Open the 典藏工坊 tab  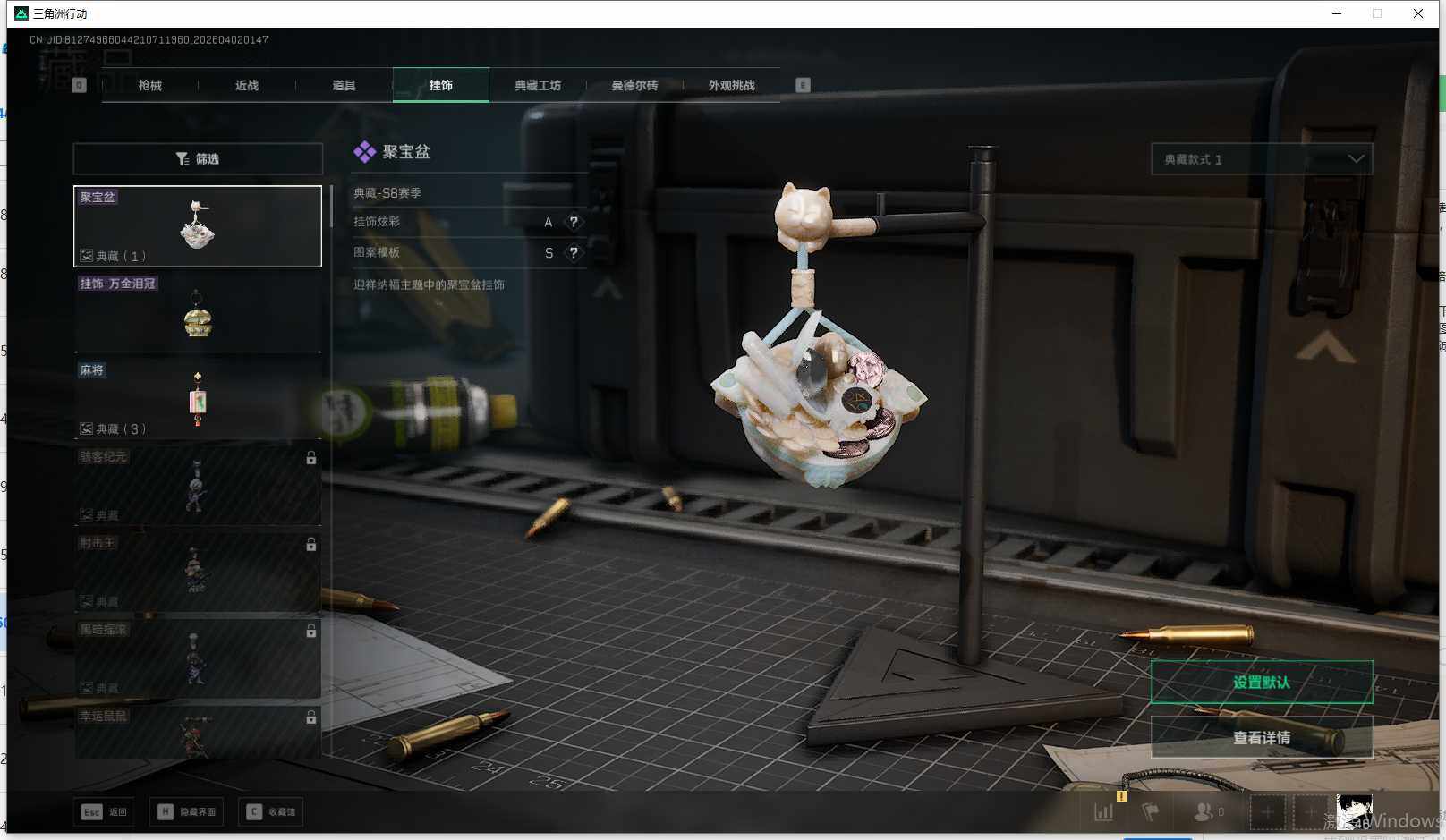(538, 85)
